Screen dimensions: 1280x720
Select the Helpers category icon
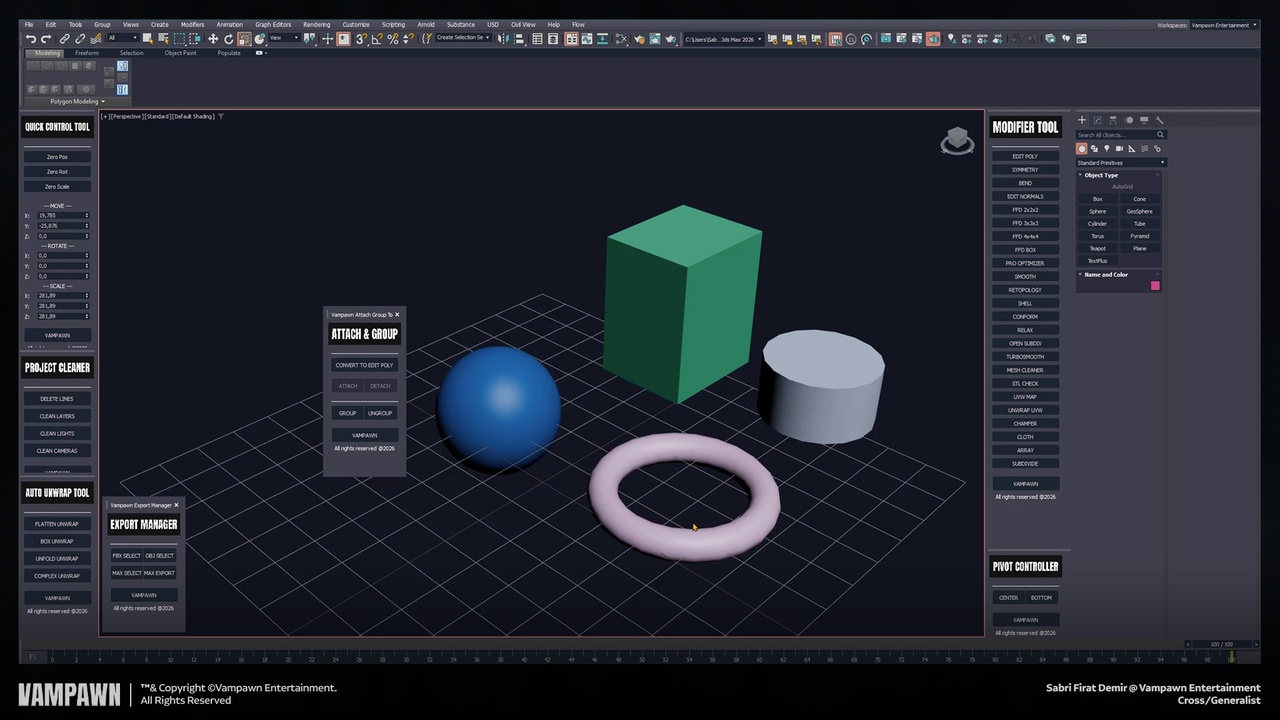pos(1132,149)
